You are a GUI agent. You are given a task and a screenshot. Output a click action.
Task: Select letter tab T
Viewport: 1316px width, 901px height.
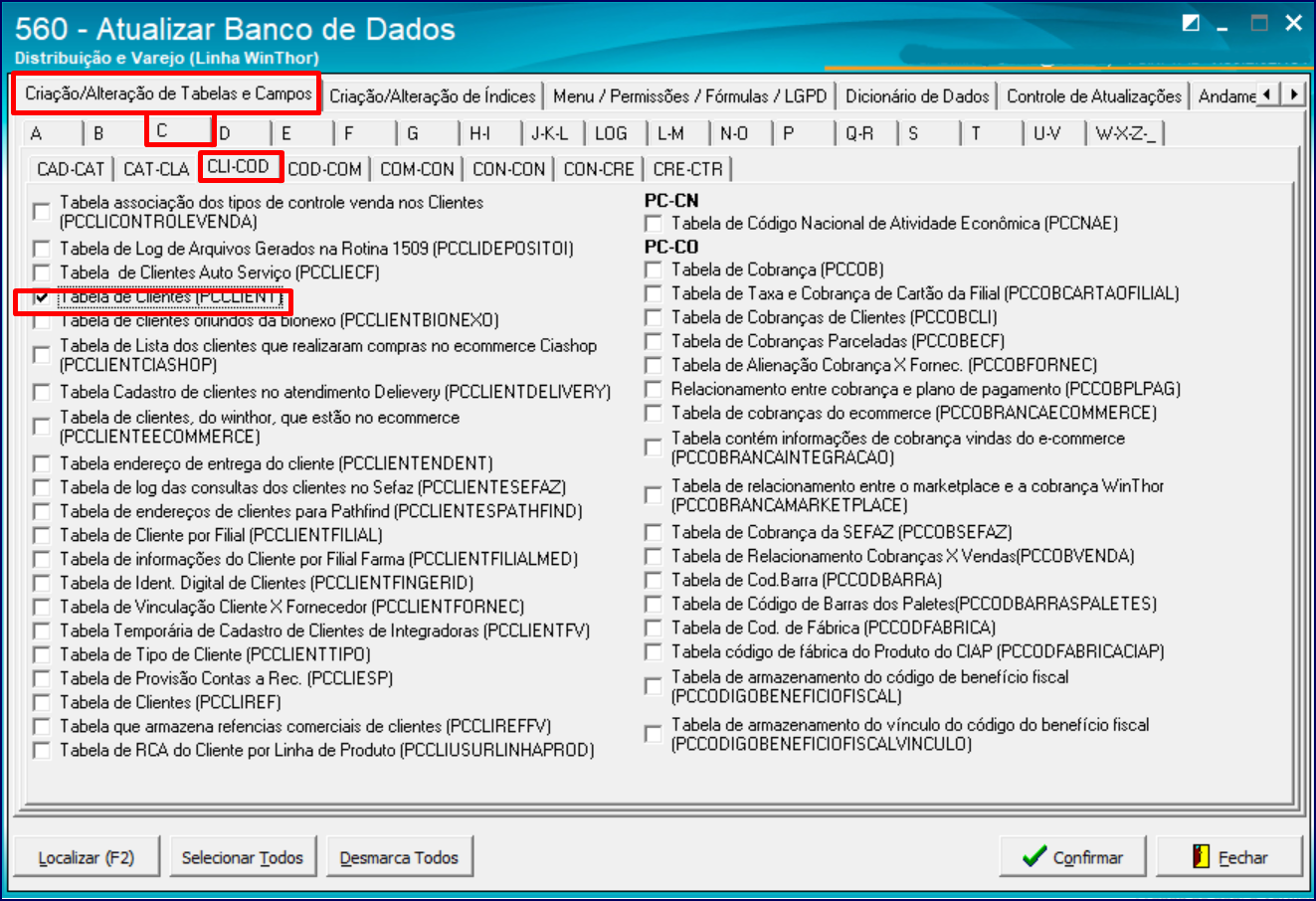tap(993, 133)
